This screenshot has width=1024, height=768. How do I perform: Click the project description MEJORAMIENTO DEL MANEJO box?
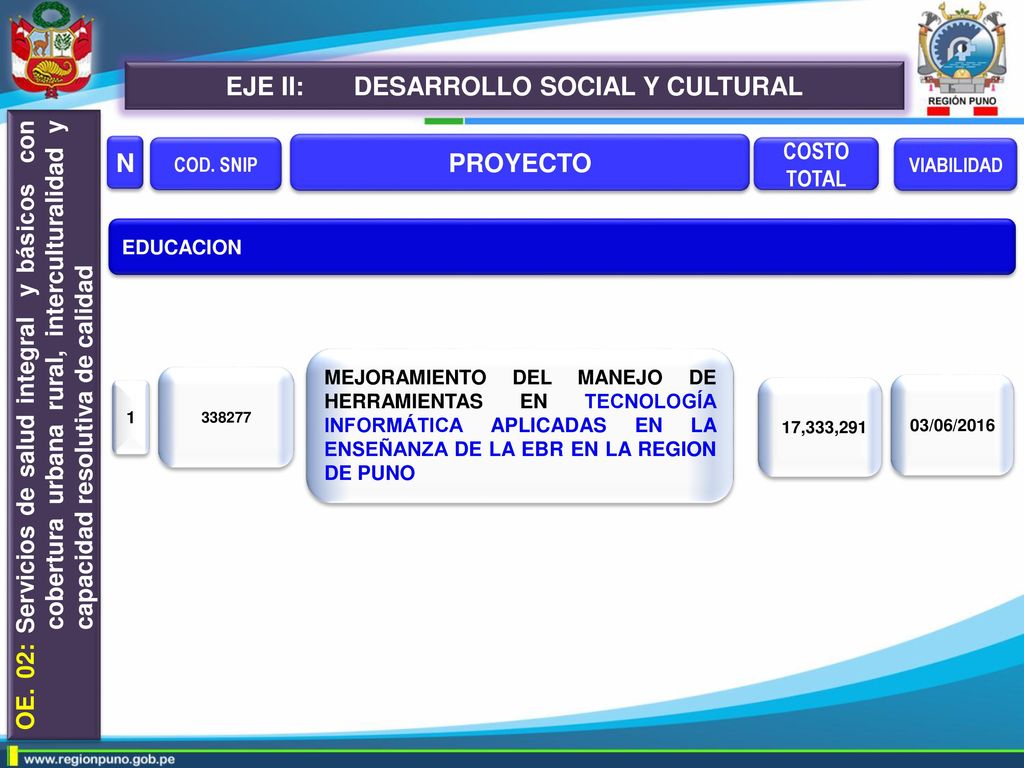coord(520,426)
